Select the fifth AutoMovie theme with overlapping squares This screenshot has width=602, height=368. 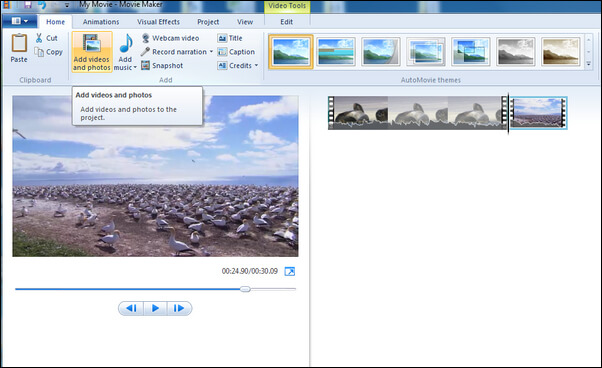point(471,52)
